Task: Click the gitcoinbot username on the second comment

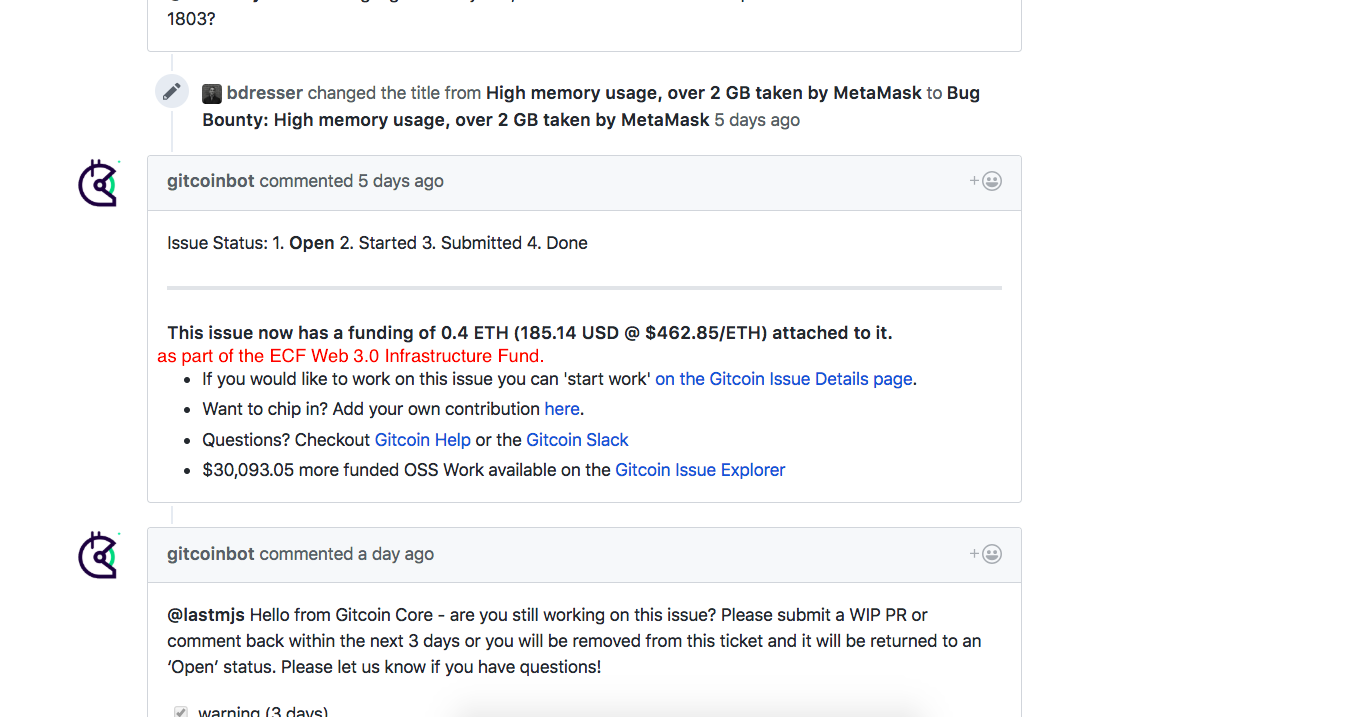Action: (211, 553)
